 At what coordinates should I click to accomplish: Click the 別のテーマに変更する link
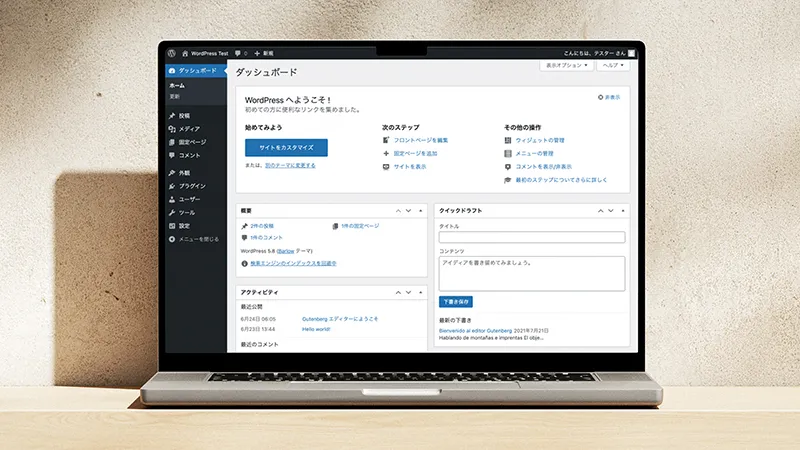[290, 165]
